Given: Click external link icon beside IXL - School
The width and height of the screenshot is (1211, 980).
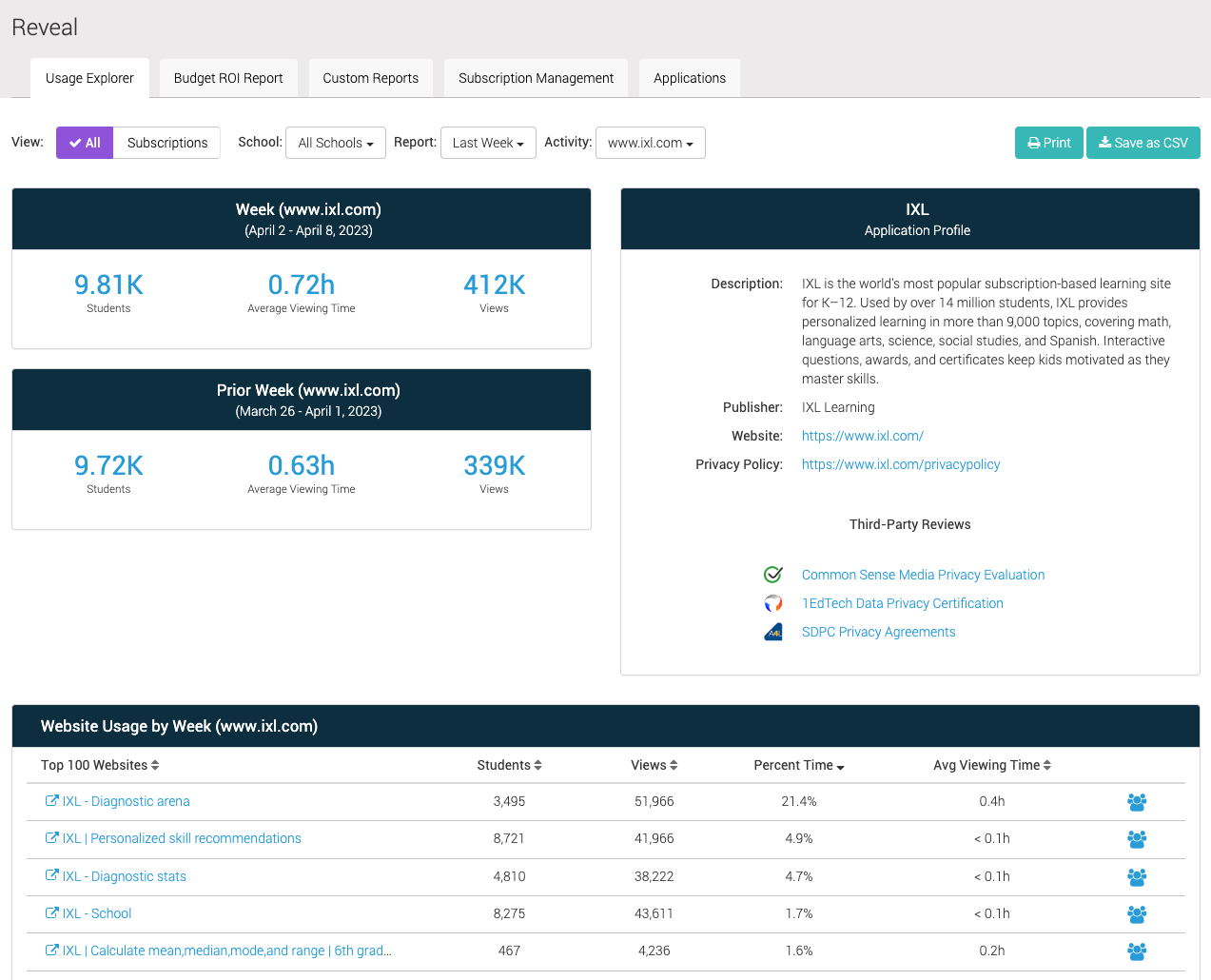Looking at the screenshot, I should tap(52, 912).
